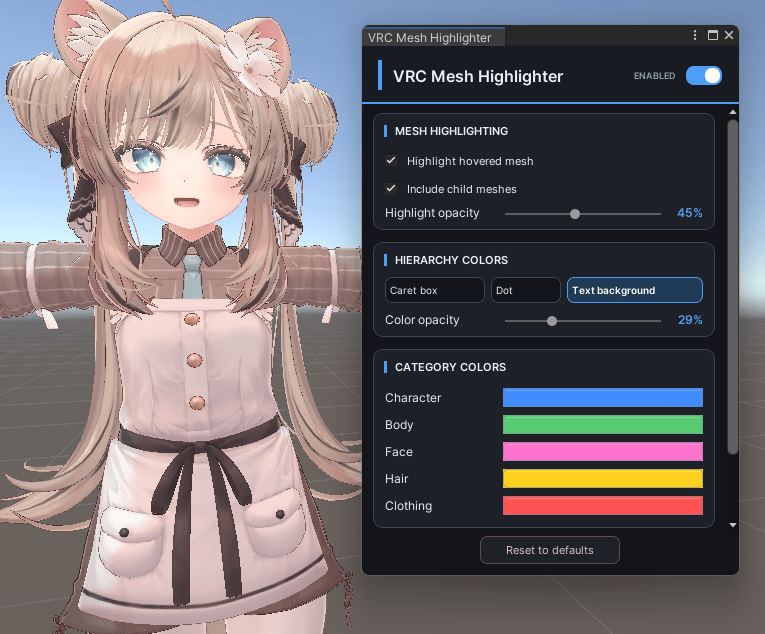
Task: Click the panel's vertical scrollbar thumb
Action: coord(733,287)
